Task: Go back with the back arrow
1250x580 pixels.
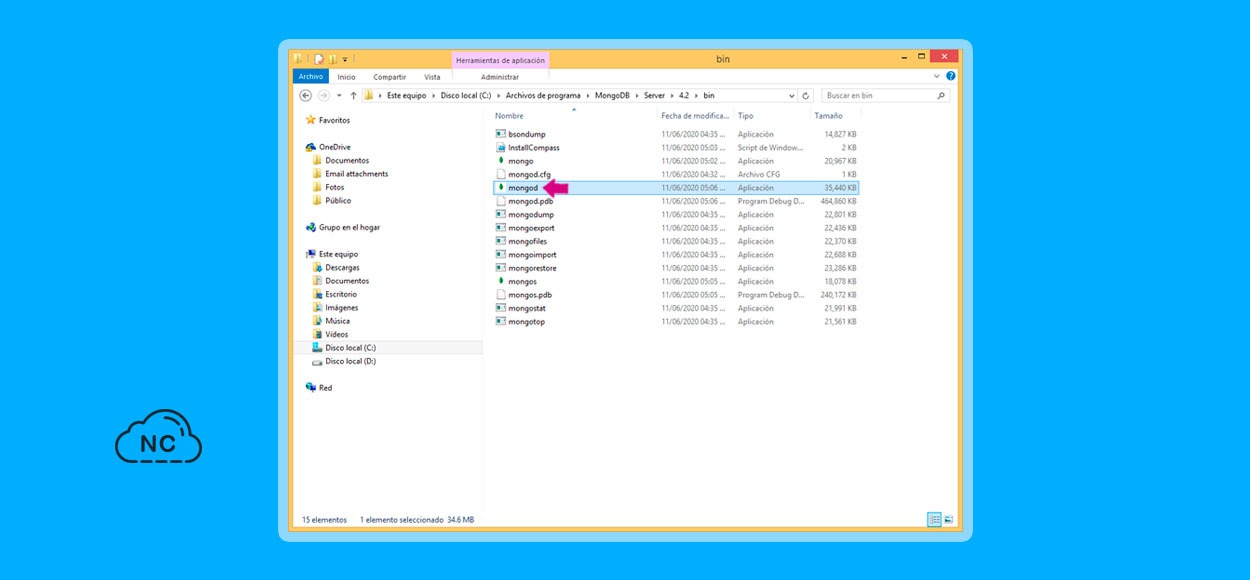Action: click(x=306, y=96)
